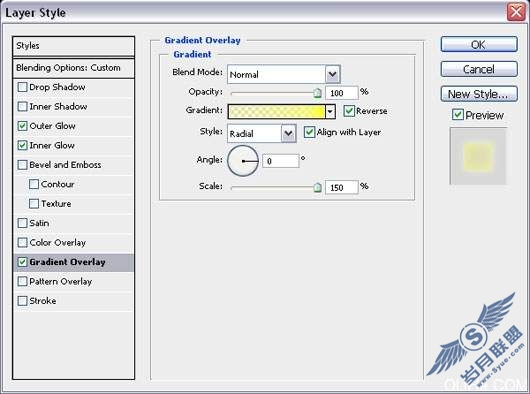Click the yellow gradient swatch
Image resolution: width=530 pixels, height=394 pixels.
(276, 111)
